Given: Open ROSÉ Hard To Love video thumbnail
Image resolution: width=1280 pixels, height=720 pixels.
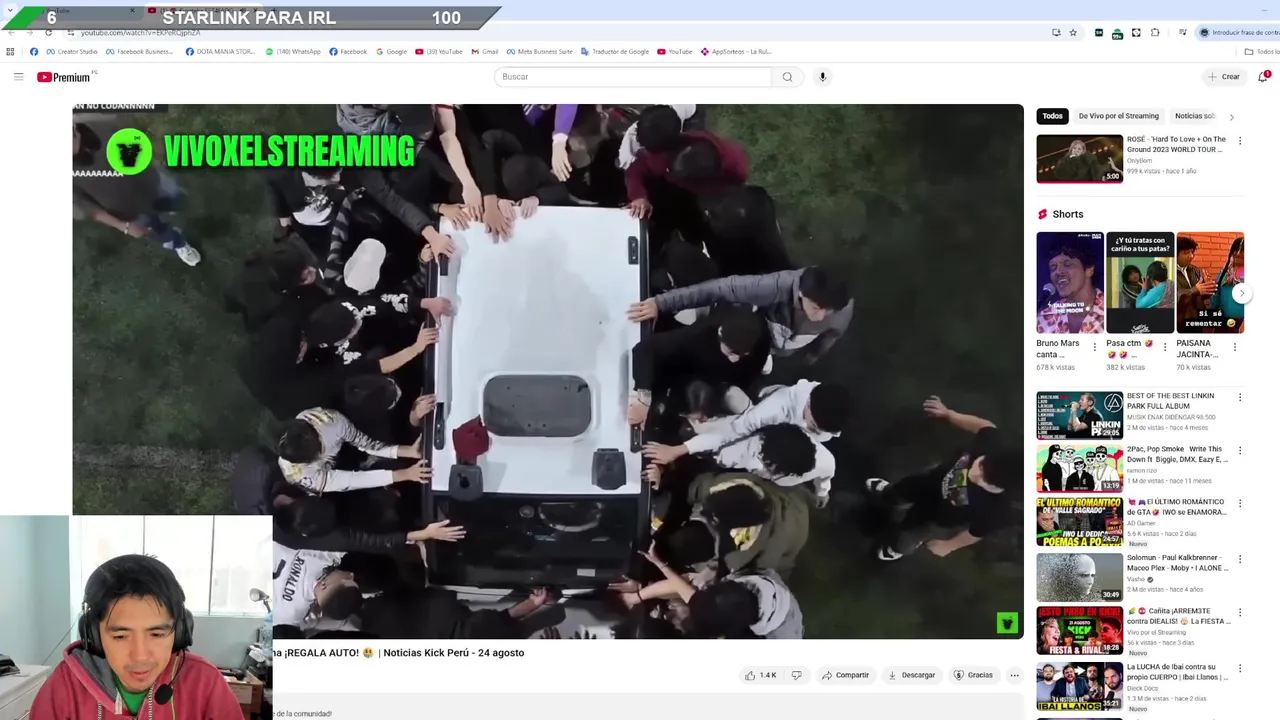Looking at the screenshot, I should click(x=1079, y=158).
